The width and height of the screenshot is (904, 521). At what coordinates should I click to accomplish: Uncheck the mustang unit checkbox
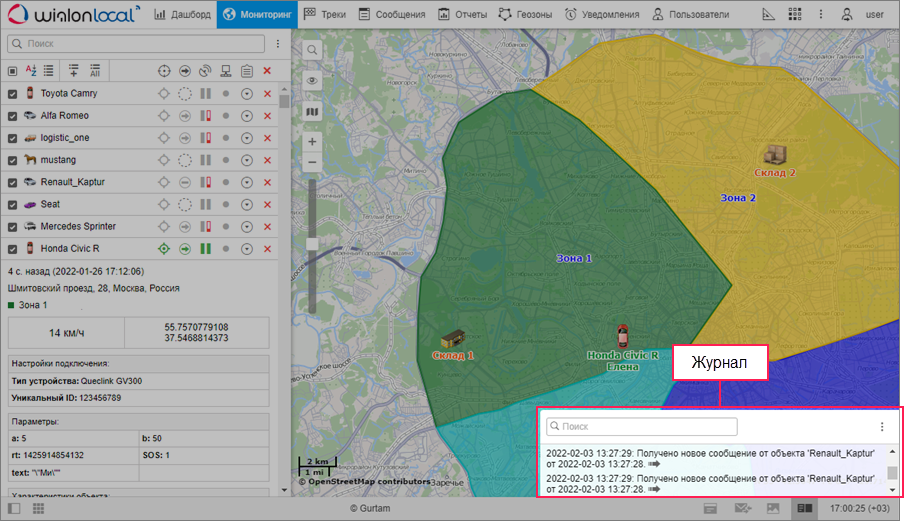pyautogui.click(x=12, y=160)
